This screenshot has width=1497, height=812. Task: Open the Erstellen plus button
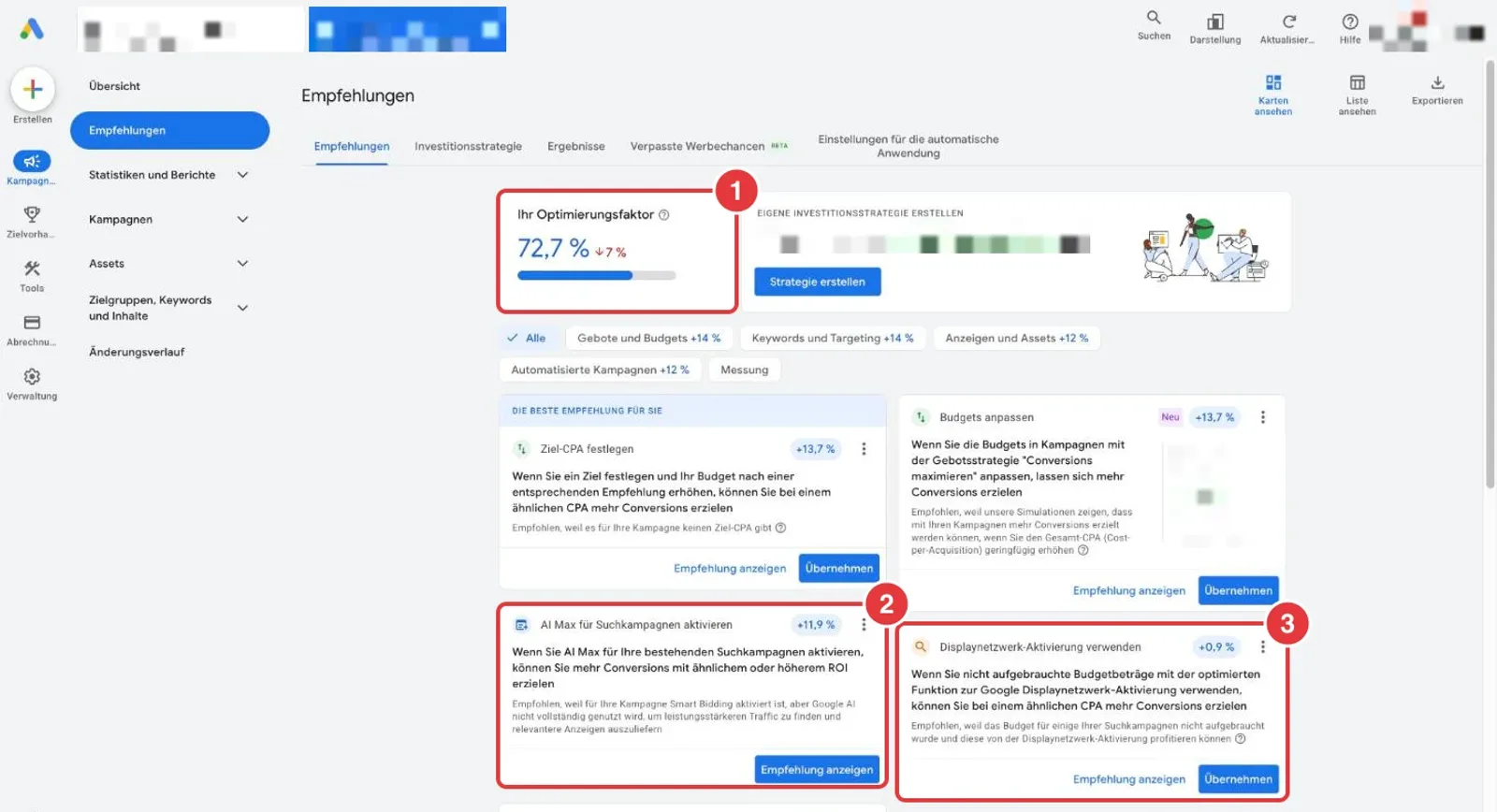pos(33,90)
